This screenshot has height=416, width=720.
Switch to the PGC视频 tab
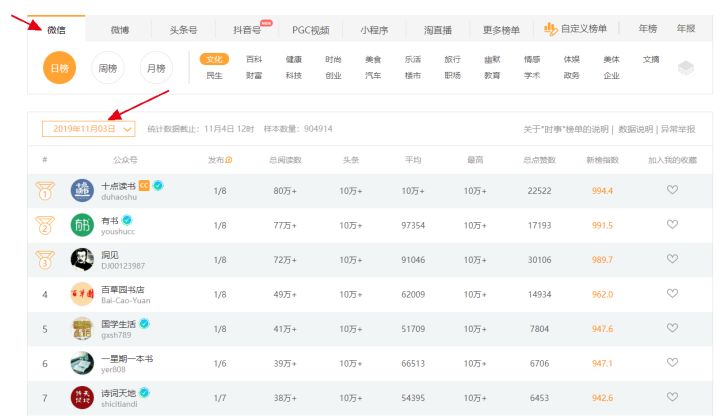(311, 30)
